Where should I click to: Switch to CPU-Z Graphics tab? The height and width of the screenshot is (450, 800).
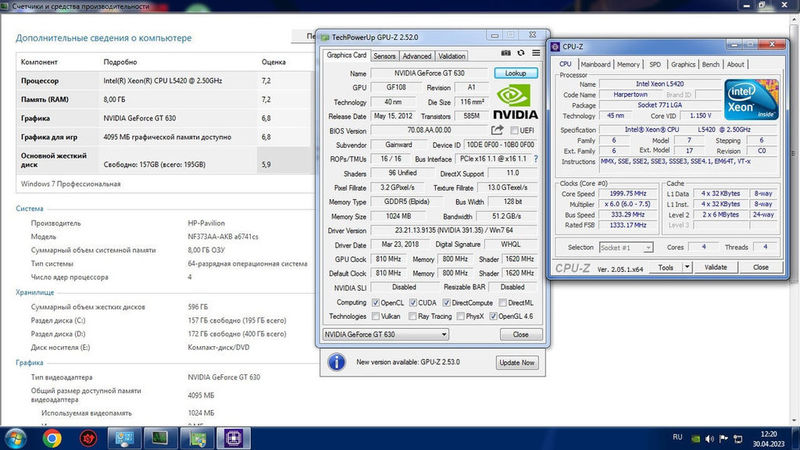[683, 64]
